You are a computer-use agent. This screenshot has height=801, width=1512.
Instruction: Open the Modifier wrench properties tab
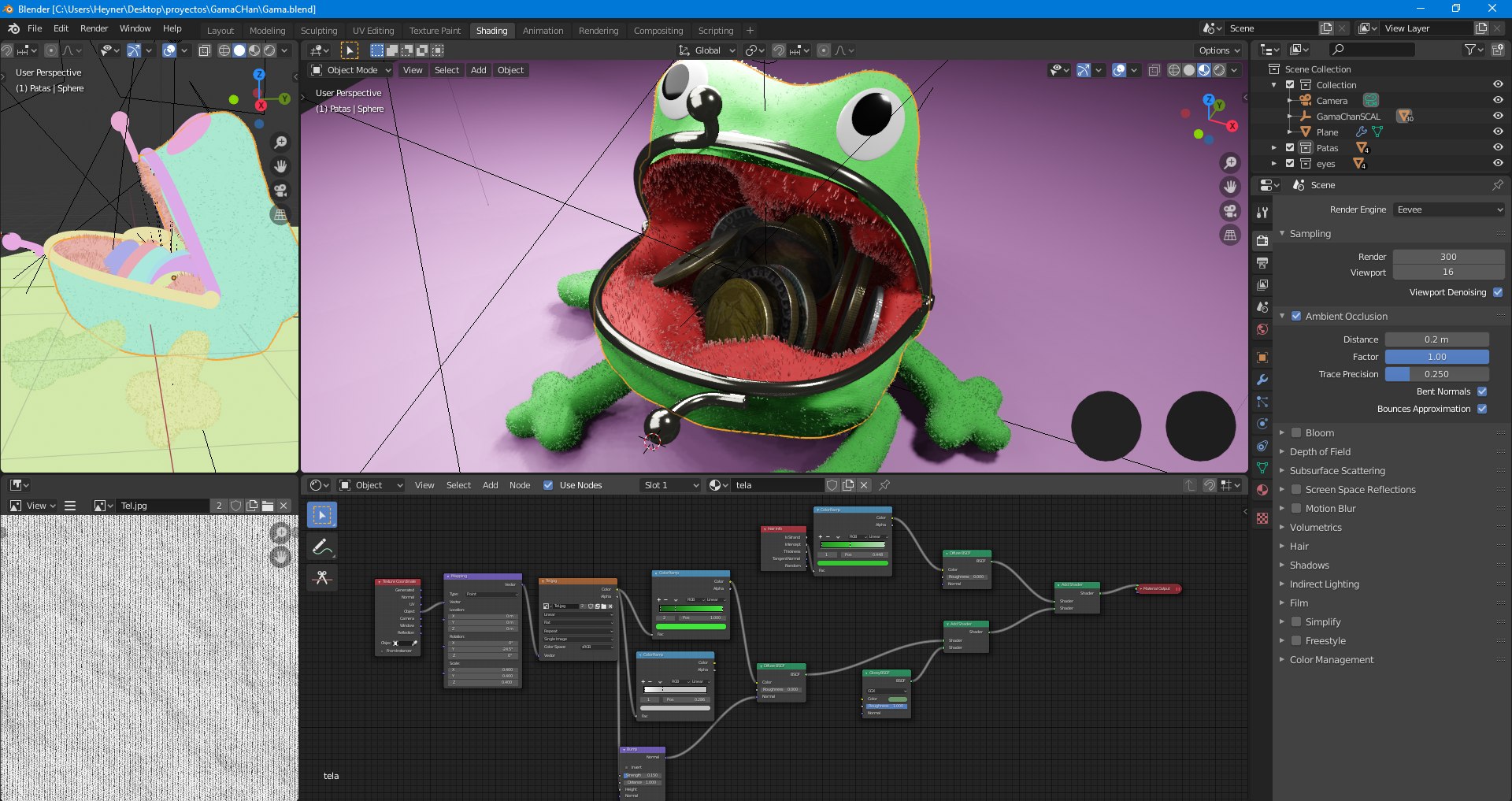1262,380
